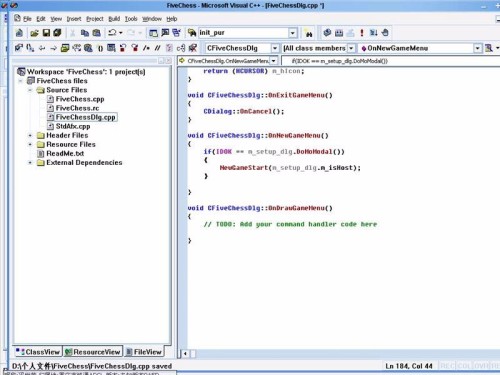This screenshot has width=500, height=375.
Task: Switch to the ClassView tab
Action: pyautogui.click(x=38, y=352)
